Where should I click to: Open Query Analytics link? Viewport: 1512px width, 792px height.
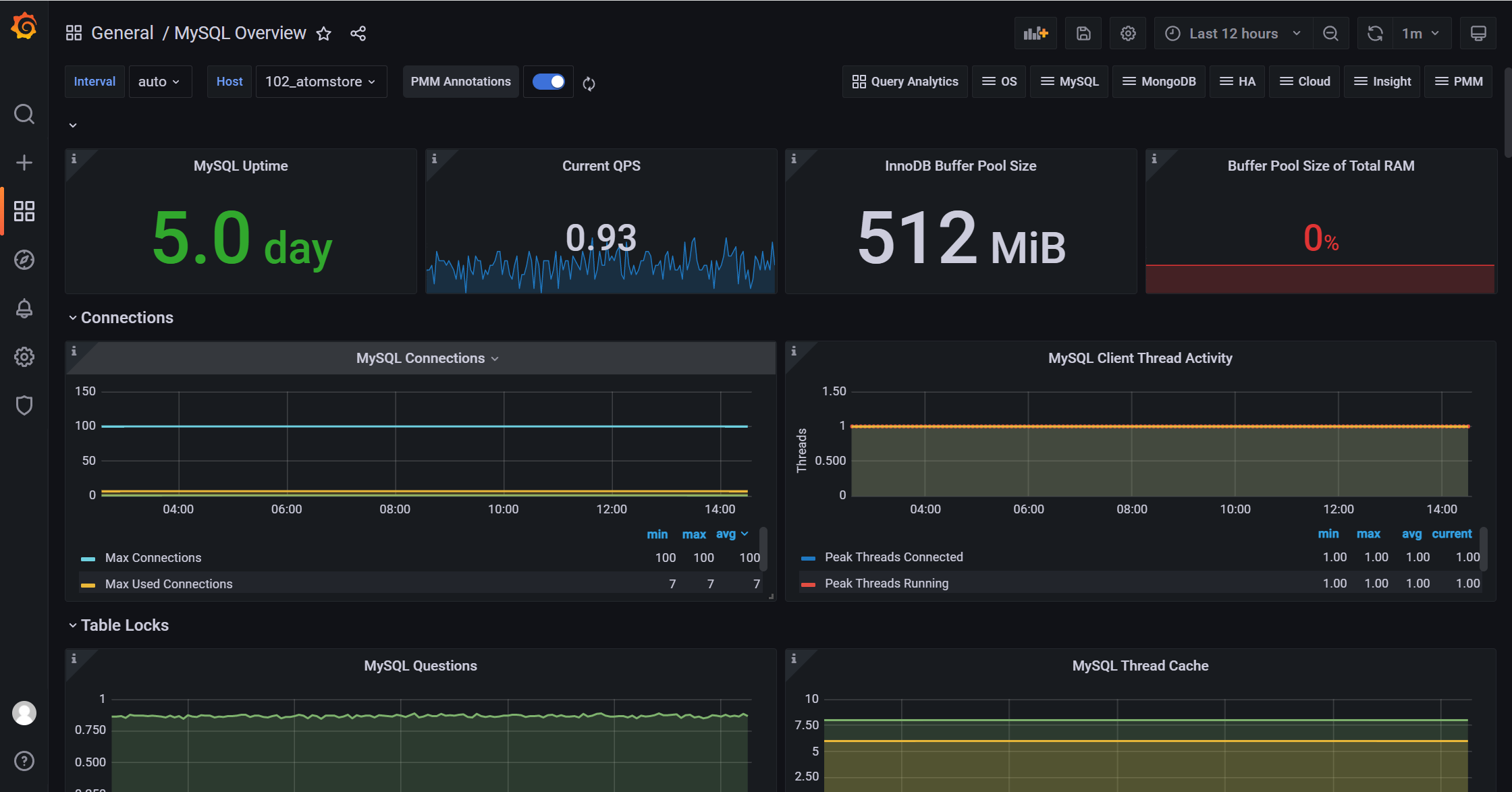[x=905, y=82]
